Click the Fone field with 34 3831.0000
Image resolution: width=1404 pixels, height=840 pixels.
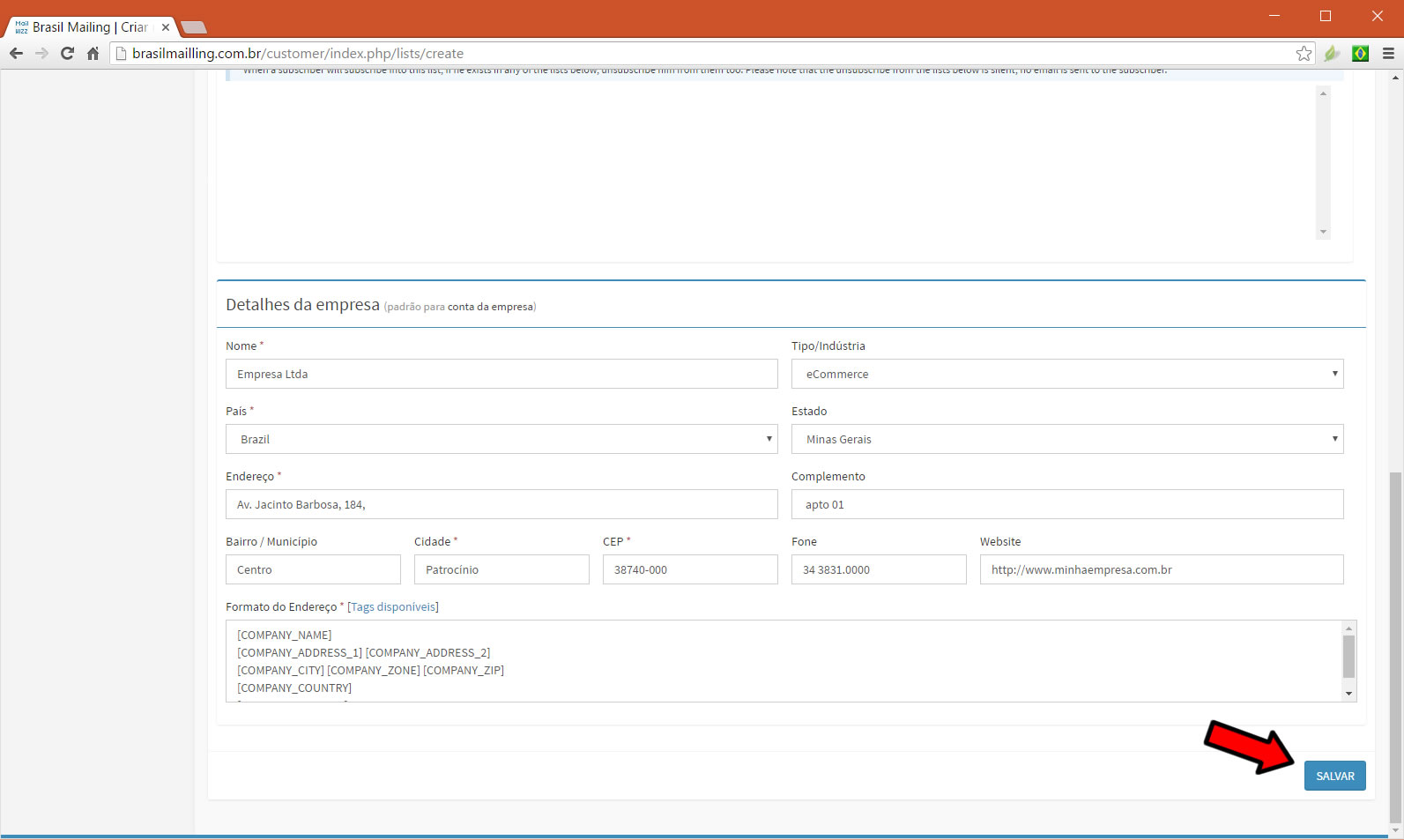click(879, 569)
